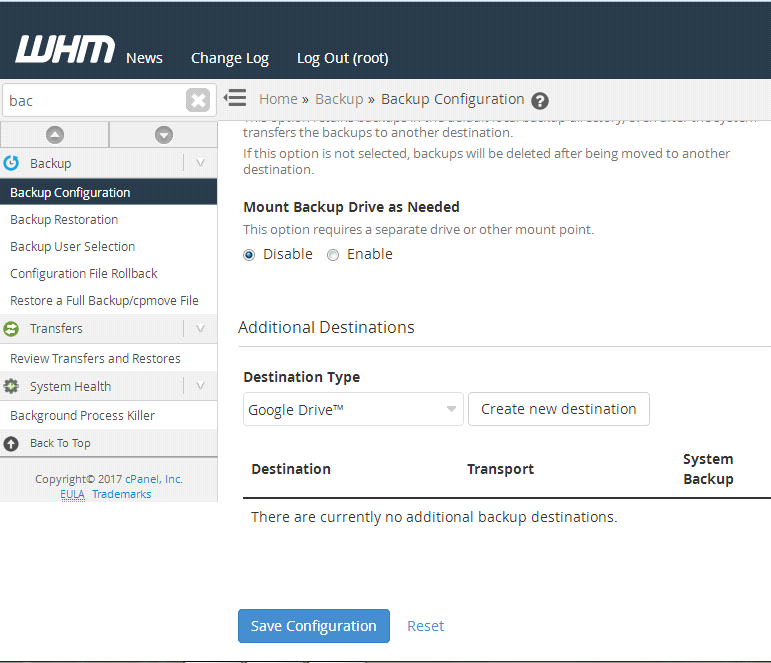
Task: Click the System Health section header label
Action: pyautogui.click(x=70, y=387)
